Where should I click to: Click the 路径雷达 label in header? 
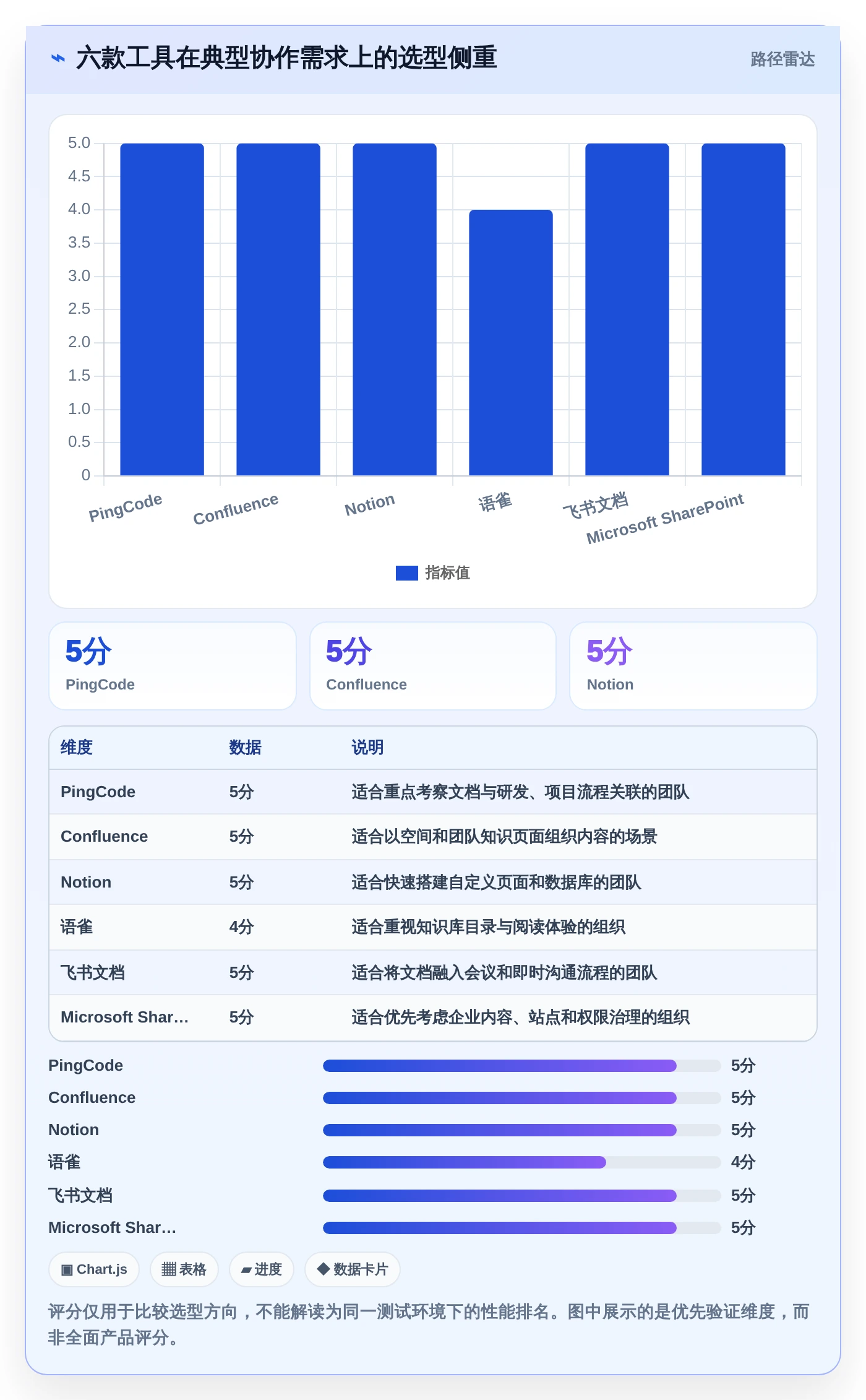(x=782, y=59)
